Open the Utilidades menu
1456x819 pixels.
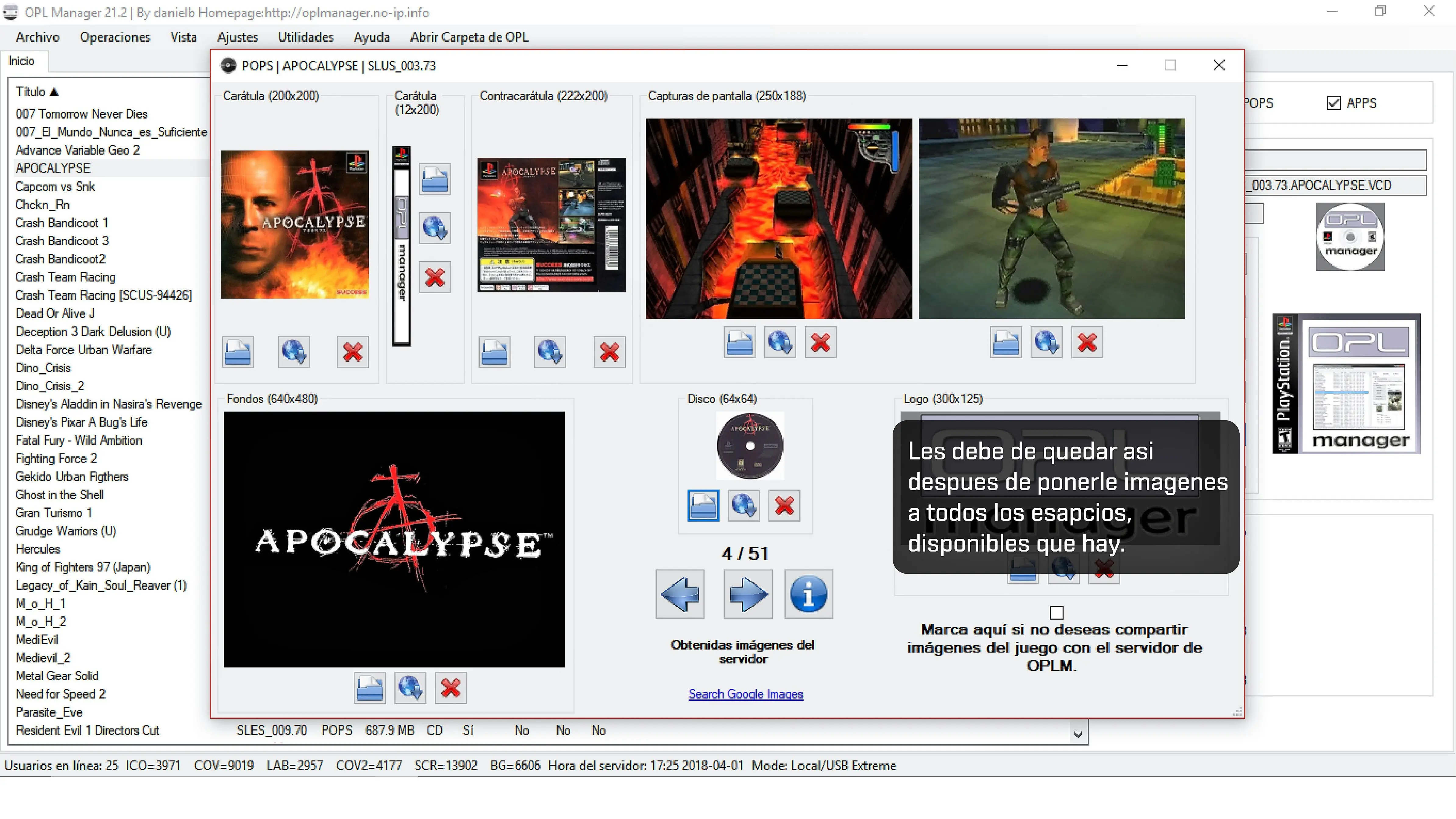[x=306, y=37]
